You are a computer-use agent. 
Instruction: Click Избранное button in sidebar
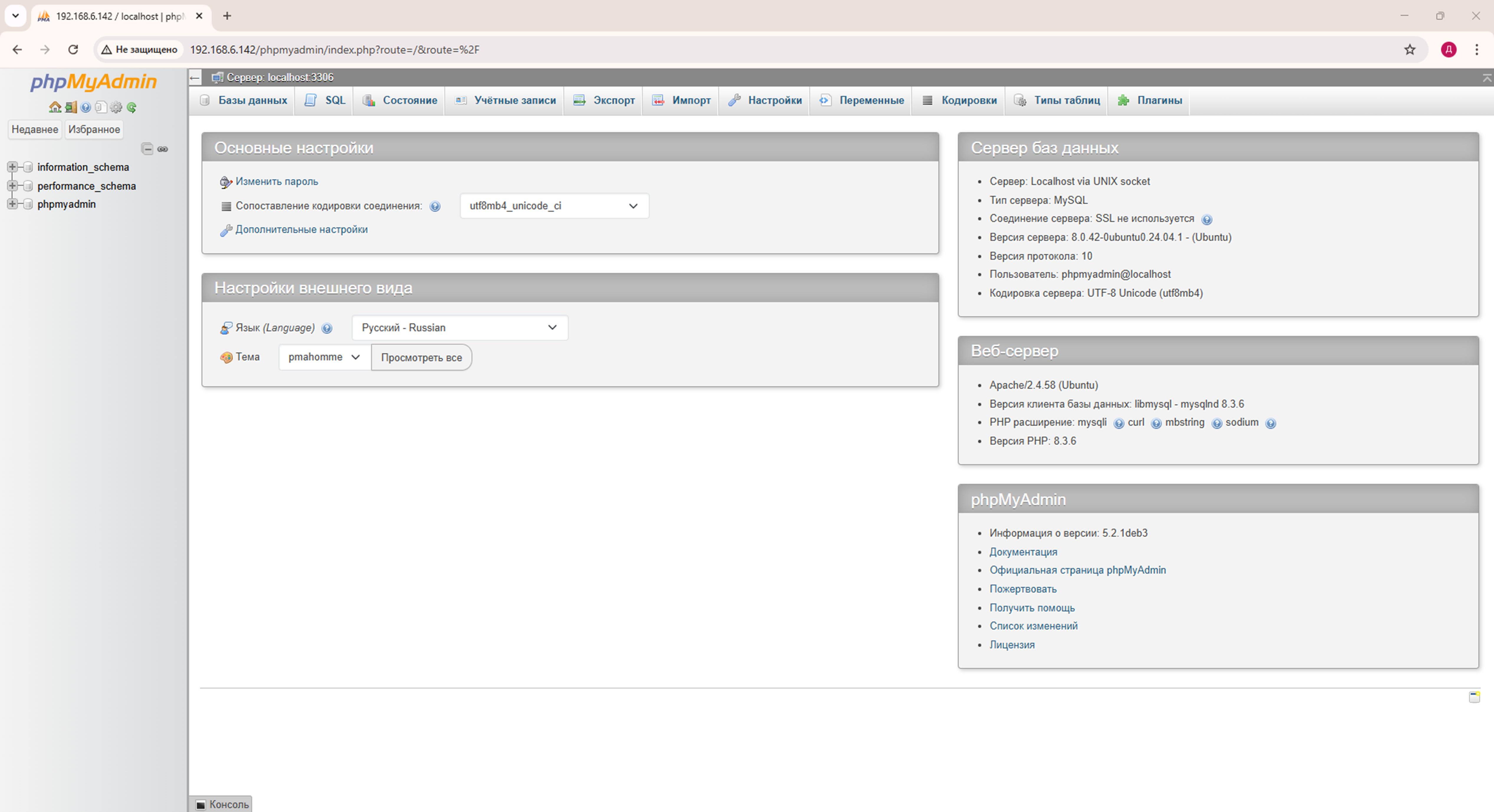pos(94,129)
